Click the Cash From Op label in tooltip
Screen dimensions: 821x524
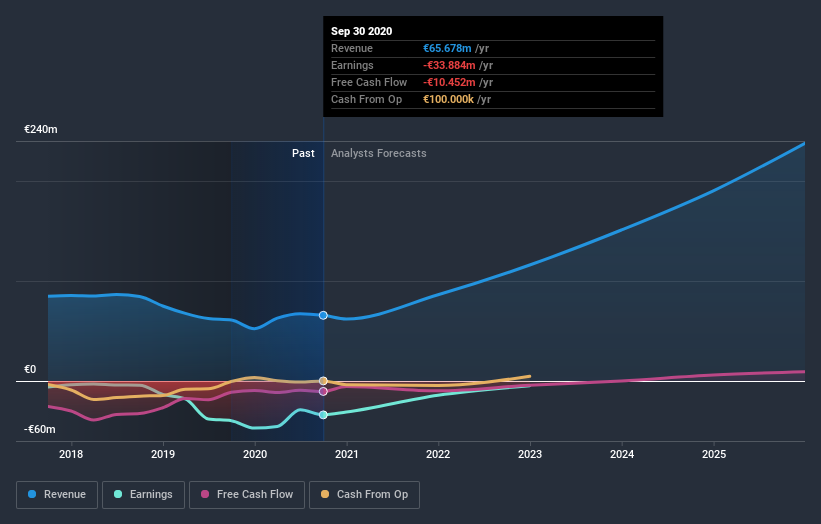pyautogui.click(x=367, y=99)
